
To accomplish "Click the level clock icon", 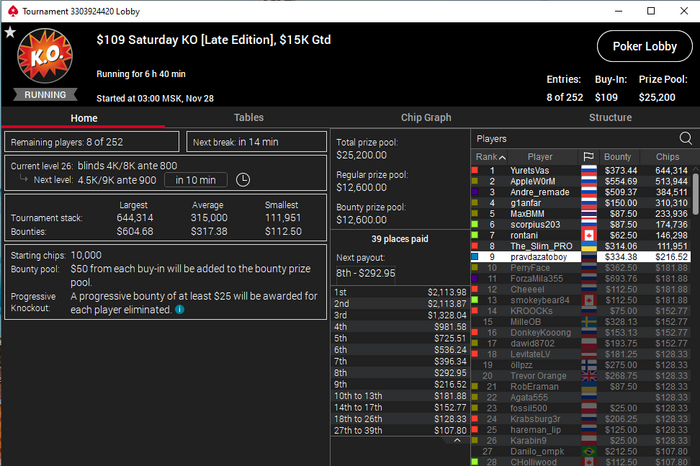I will coord(243,180).
